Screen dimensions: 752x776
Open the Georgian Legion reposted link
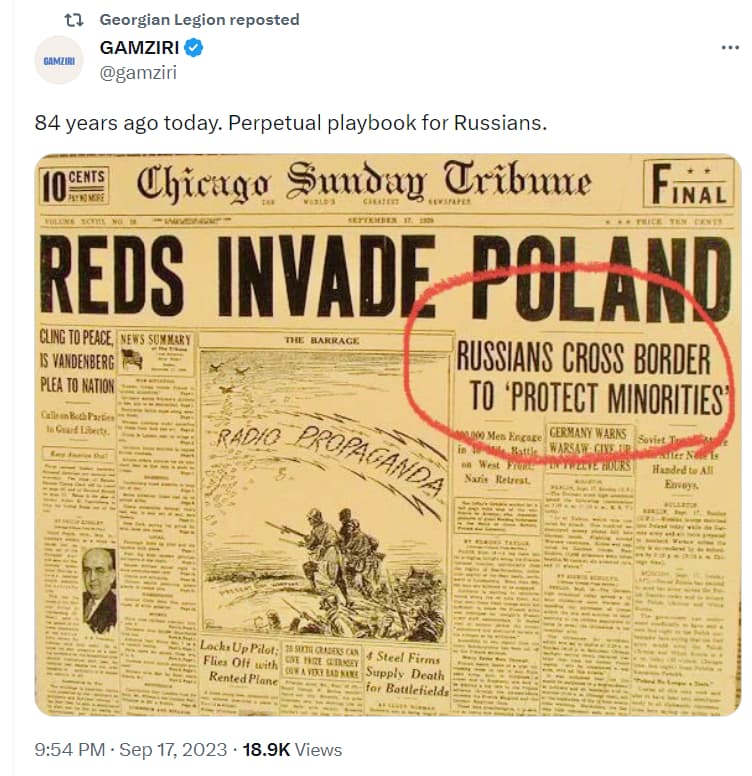(x=199, y=20)
